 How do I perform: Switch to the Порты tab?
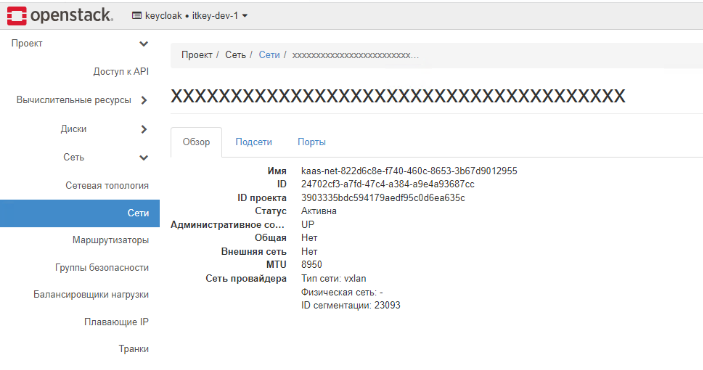pyautogui.click(x=311, y=142)
